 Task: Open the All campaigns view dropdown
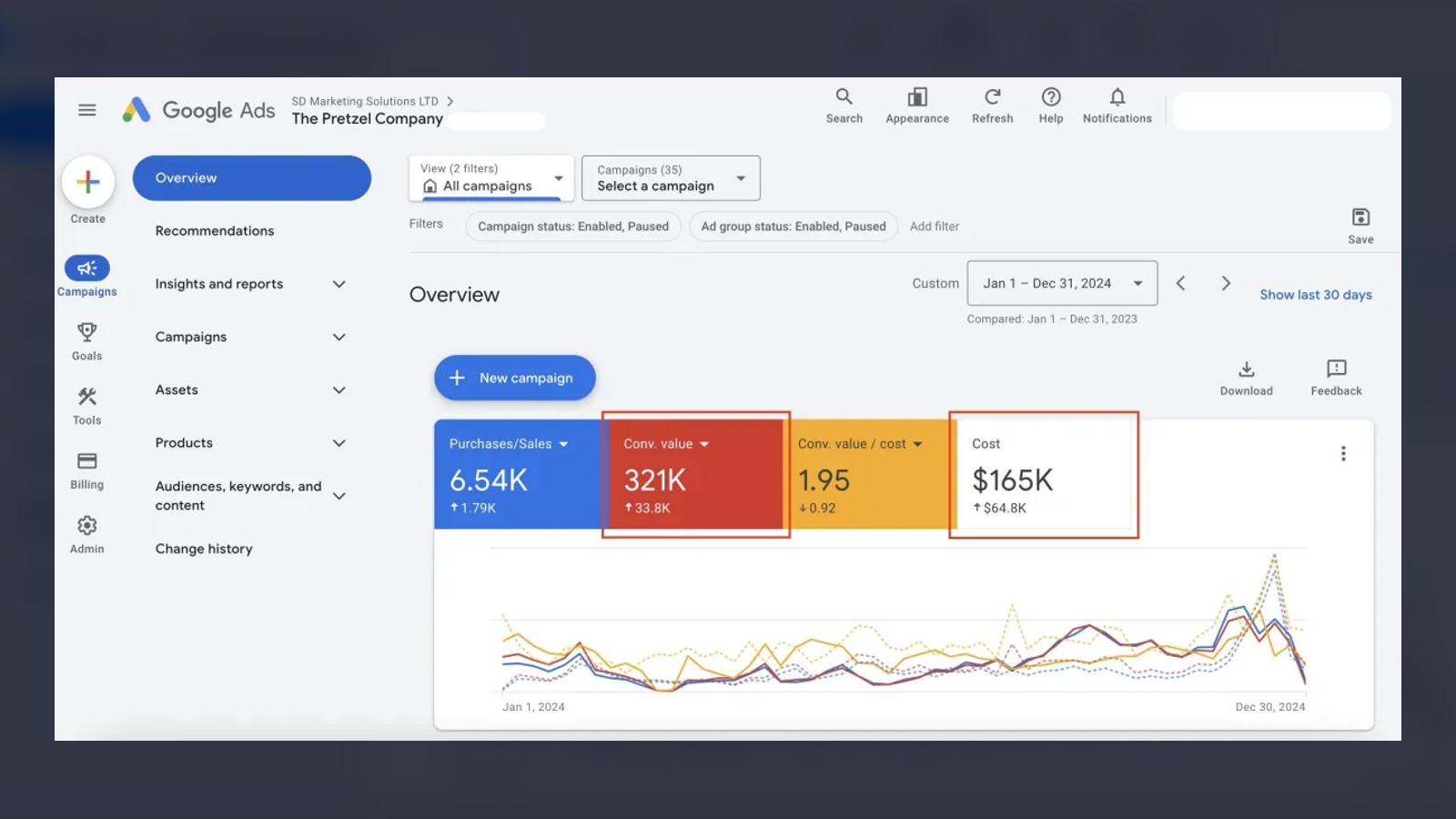click(x=491, y=178)
